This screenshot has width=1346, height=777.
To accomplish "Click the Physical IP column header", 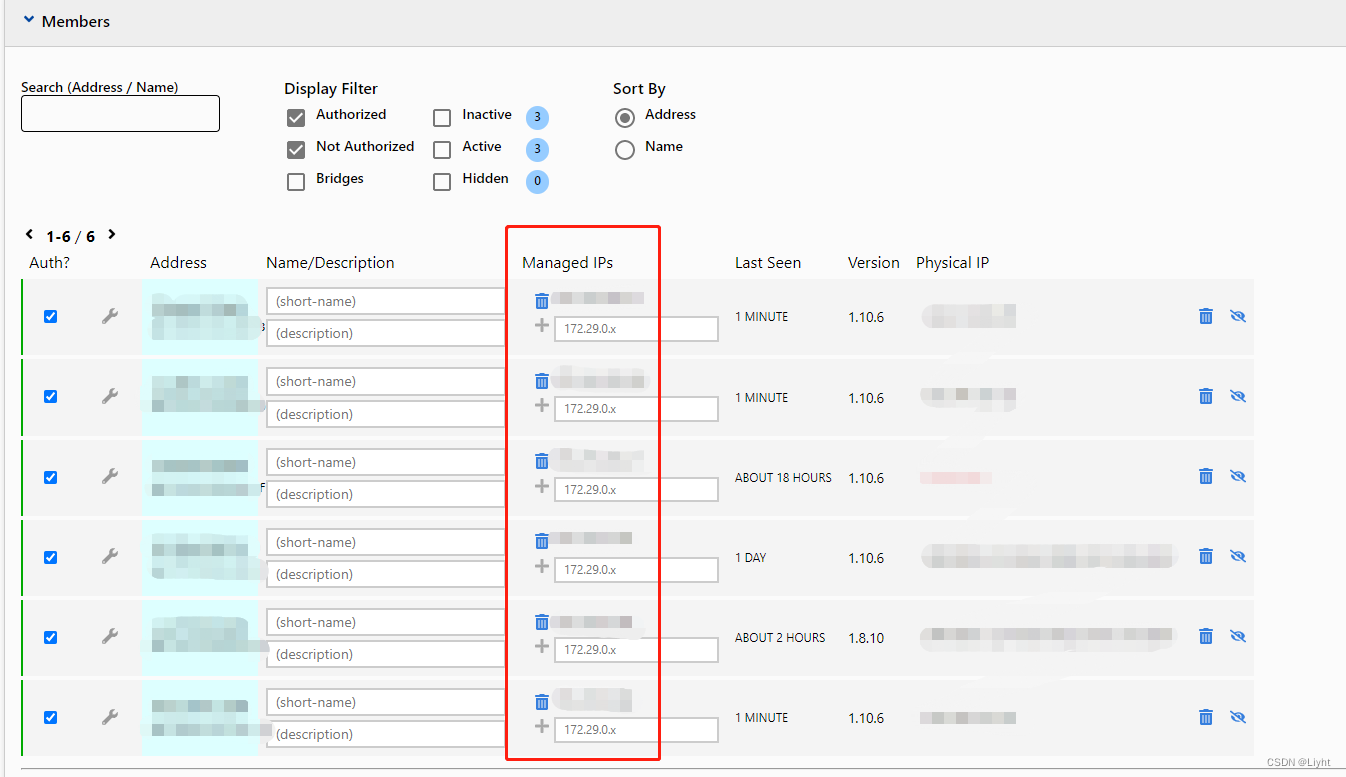I will [x=952, y=263].
